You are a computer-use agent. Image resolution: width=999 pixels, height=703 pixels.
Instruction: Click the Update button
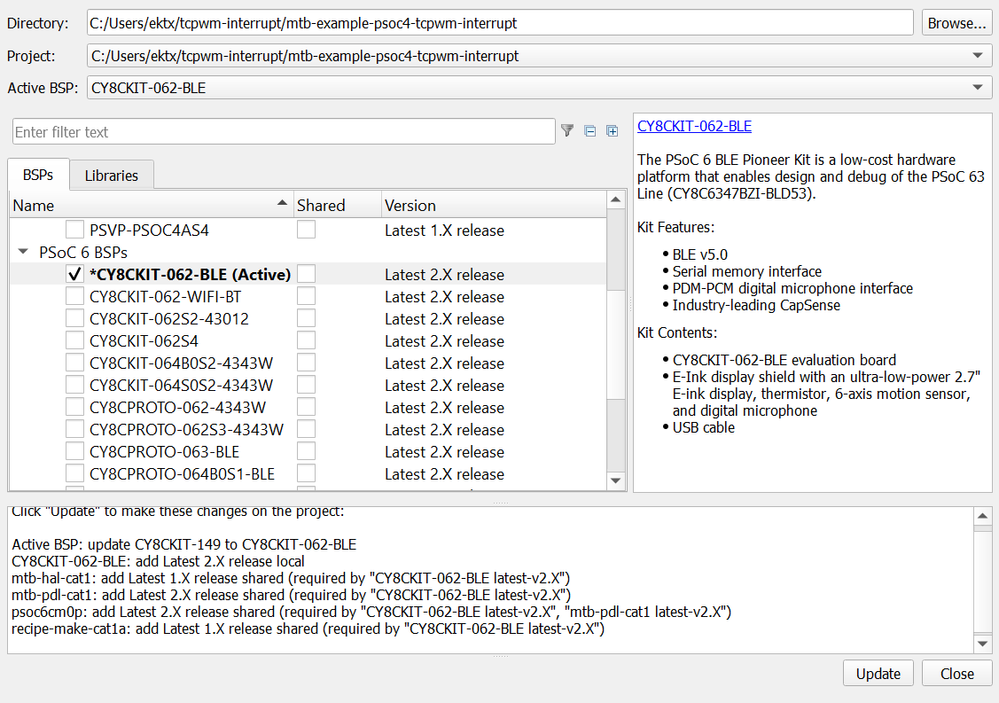[878, 673]
